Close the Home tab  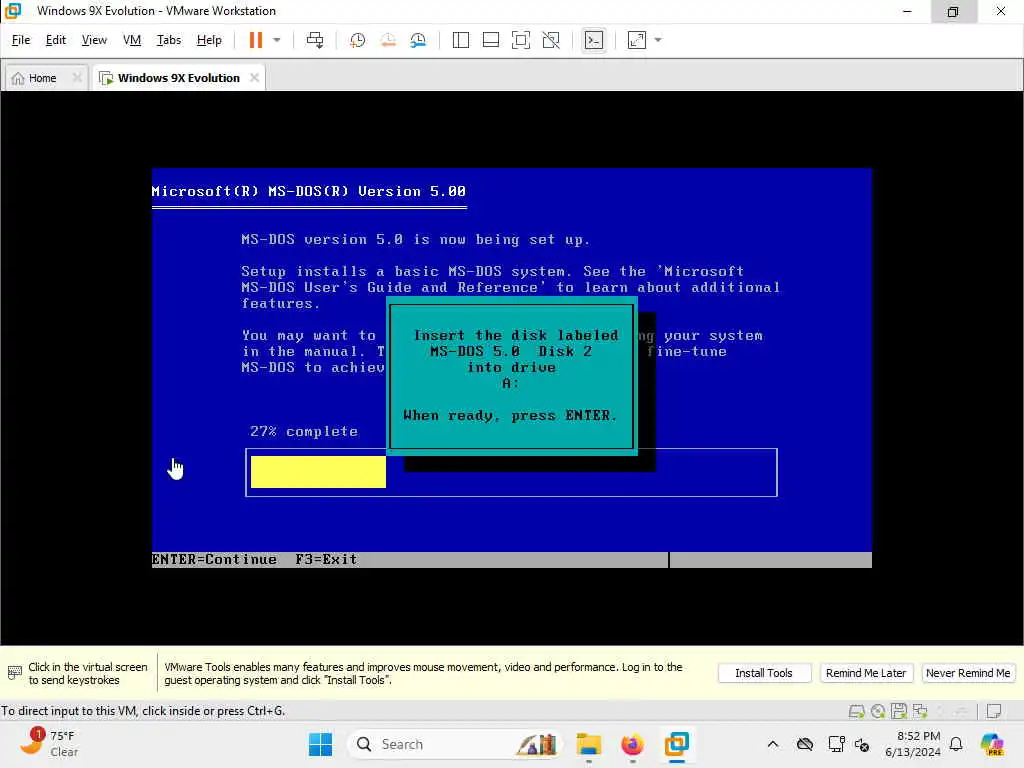tap(77, 78)
